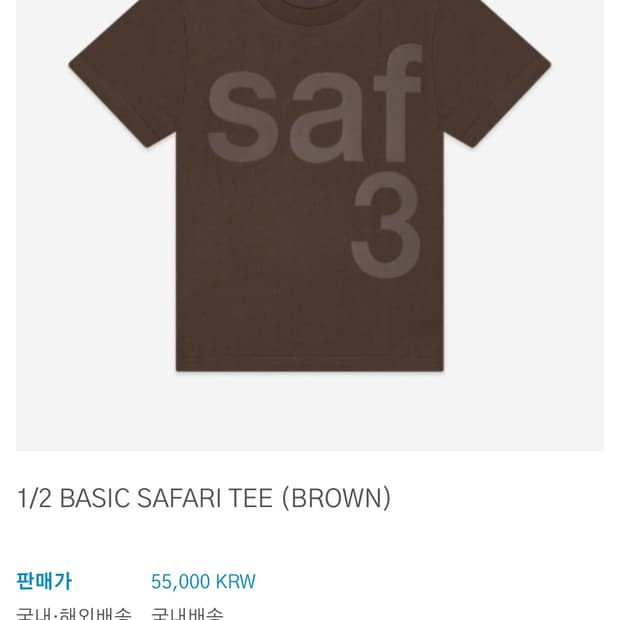The width and height of the screenshot is (620, 620).
Task: Click the bottom hem of the brown tee
Action: pyautogui.click(x=310, y=364)
